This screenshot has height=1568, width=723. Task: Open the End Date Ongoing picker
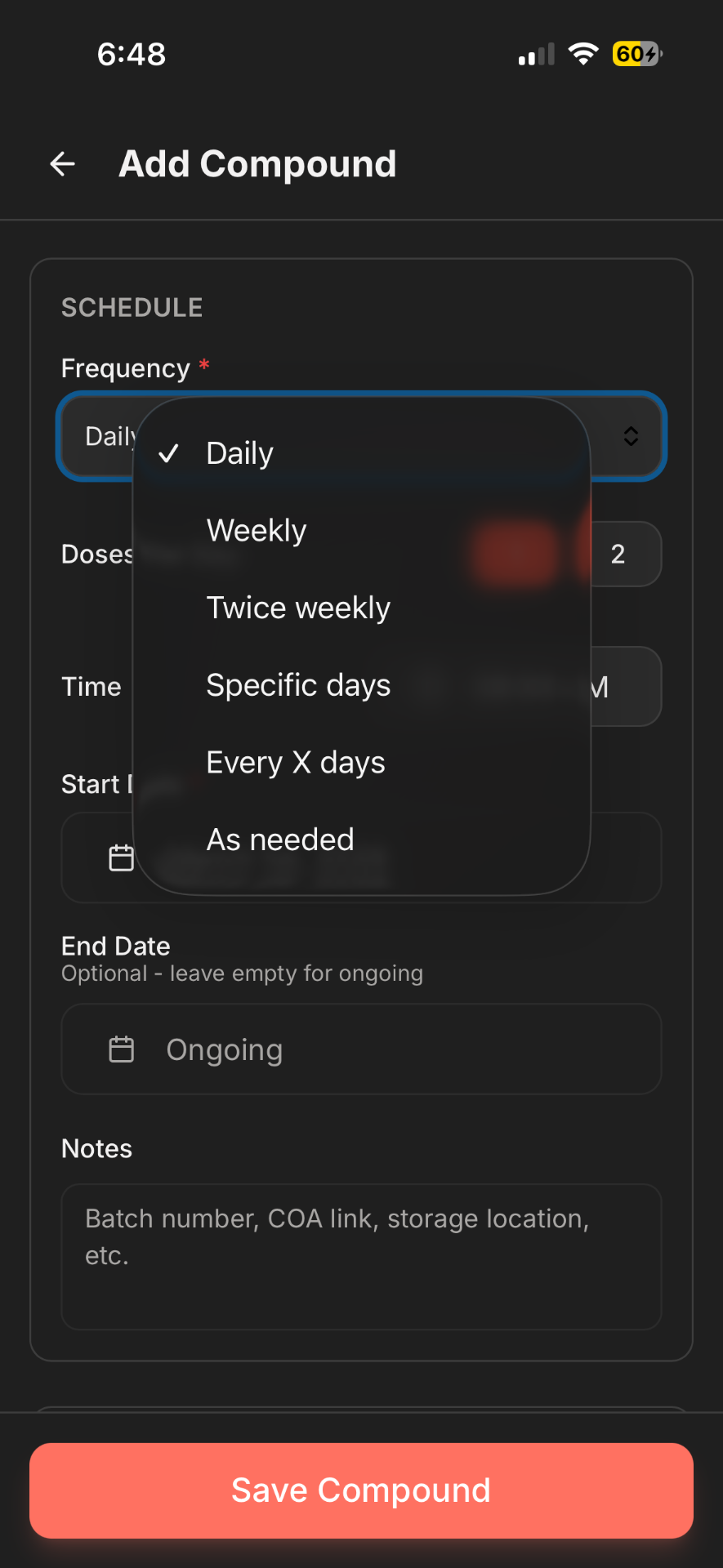[x=360, y=1049]
